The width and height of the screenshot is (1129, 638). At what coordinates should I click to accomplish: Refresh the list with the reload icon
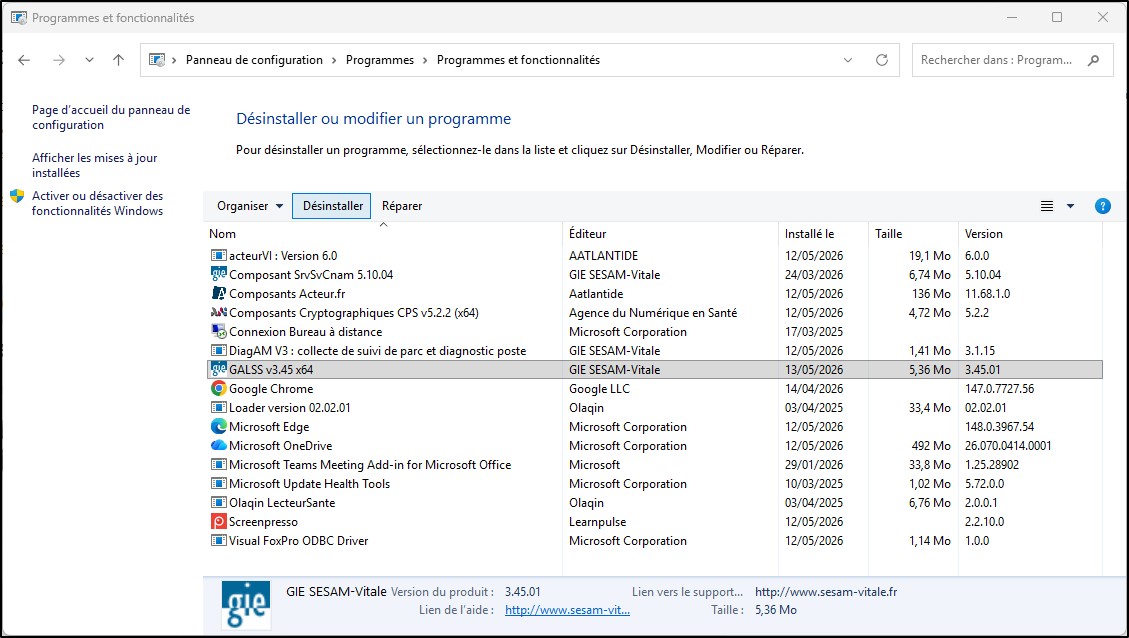coord(881,60)
